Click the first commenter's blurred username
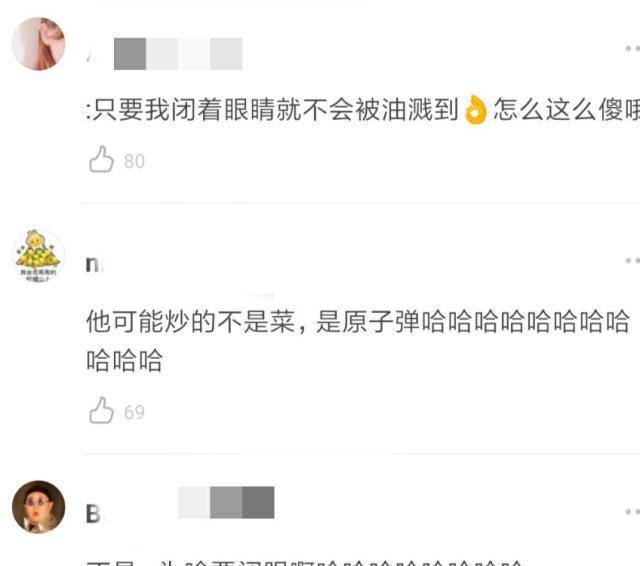The width and height of the screenshot is (640, 566). (x=178, y=54)
